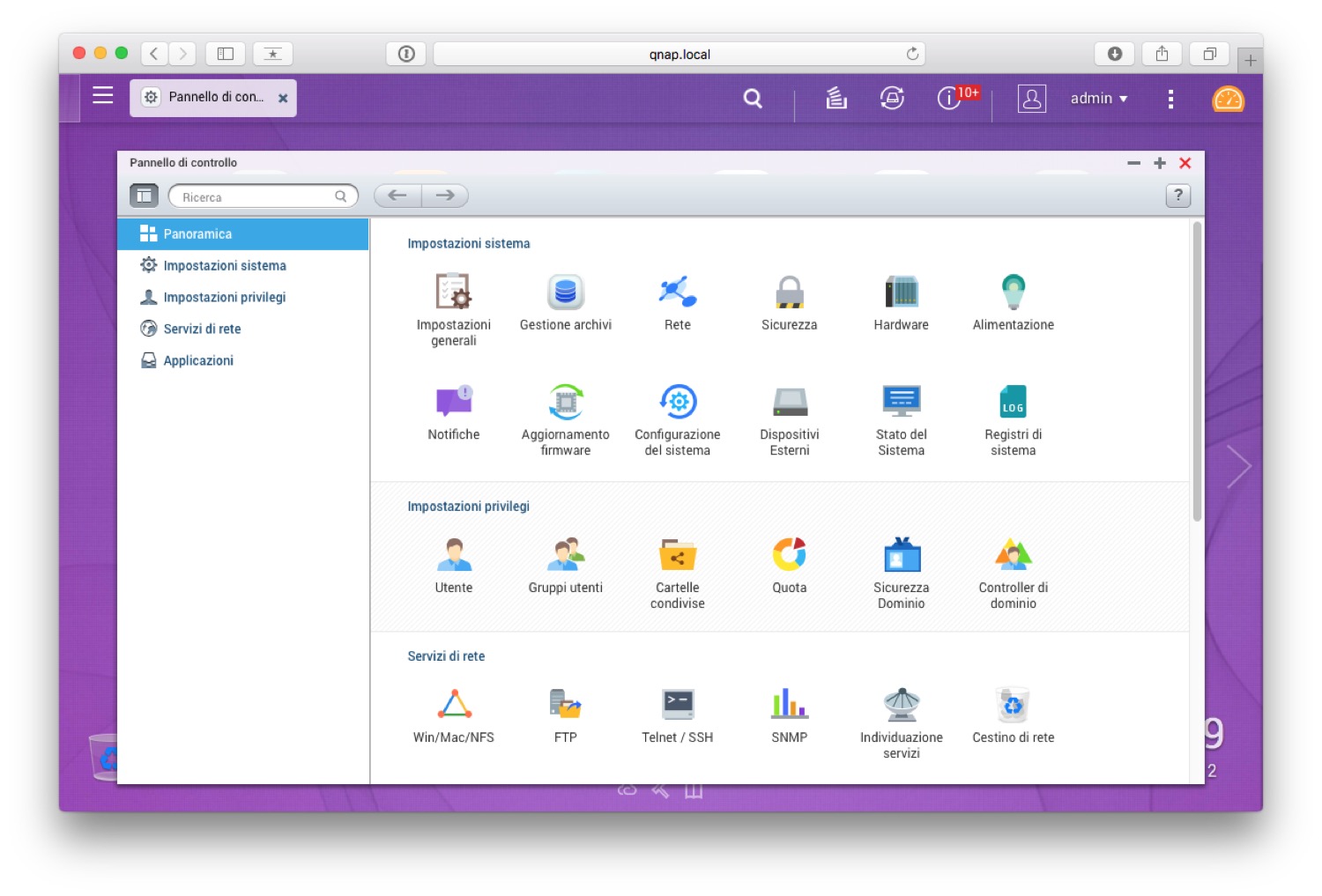Open the QTS search magnifier
Screen dimensions: 1322x896
(x=753, y=99)
